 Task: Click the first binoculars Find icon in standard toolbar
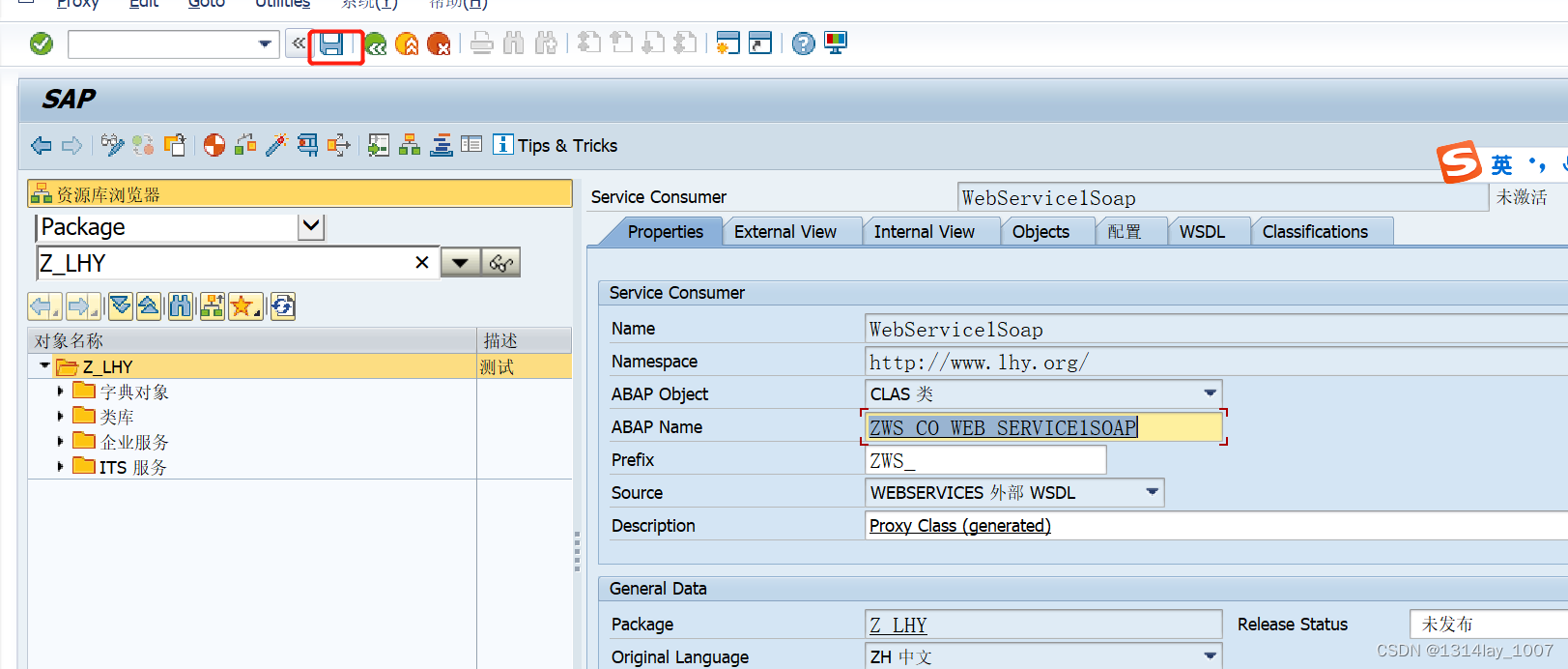514,44
